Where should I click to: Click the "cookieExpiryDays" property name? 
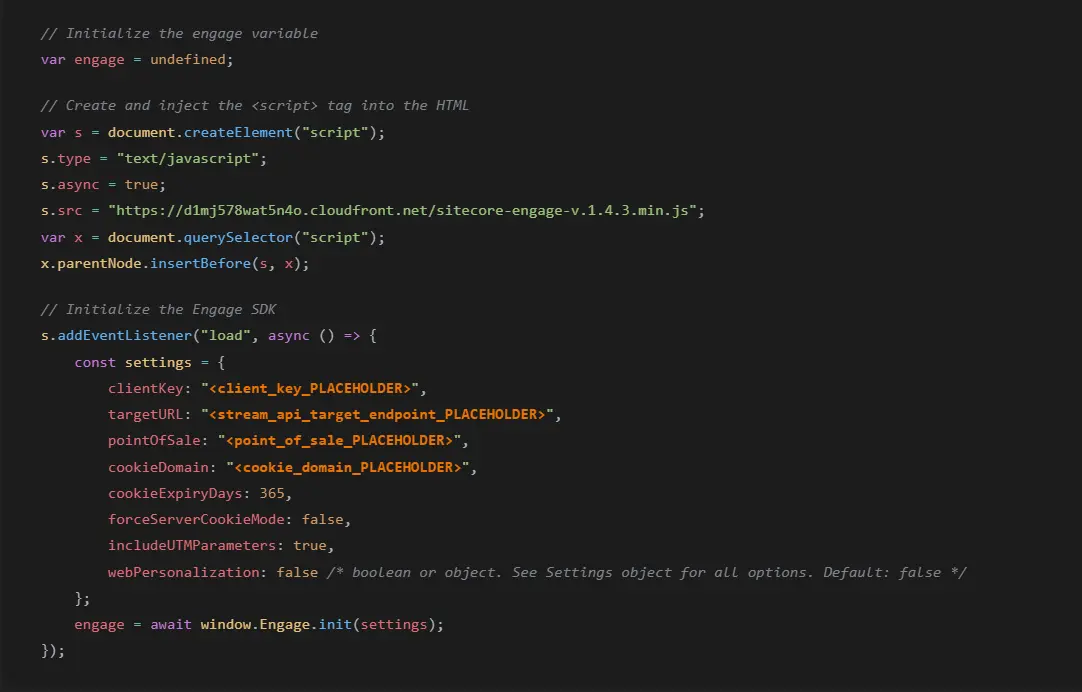coord(175,493)
